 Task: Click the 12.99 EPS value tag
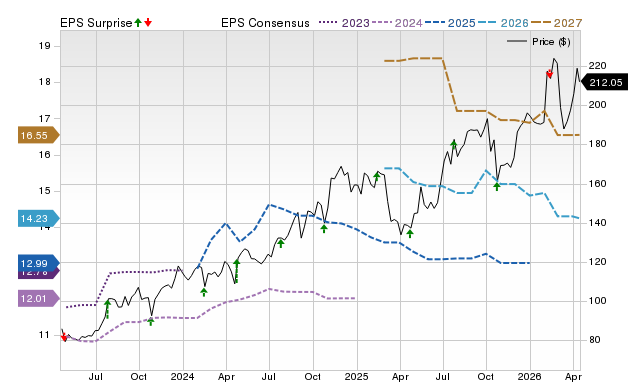[x=38, y=263]
